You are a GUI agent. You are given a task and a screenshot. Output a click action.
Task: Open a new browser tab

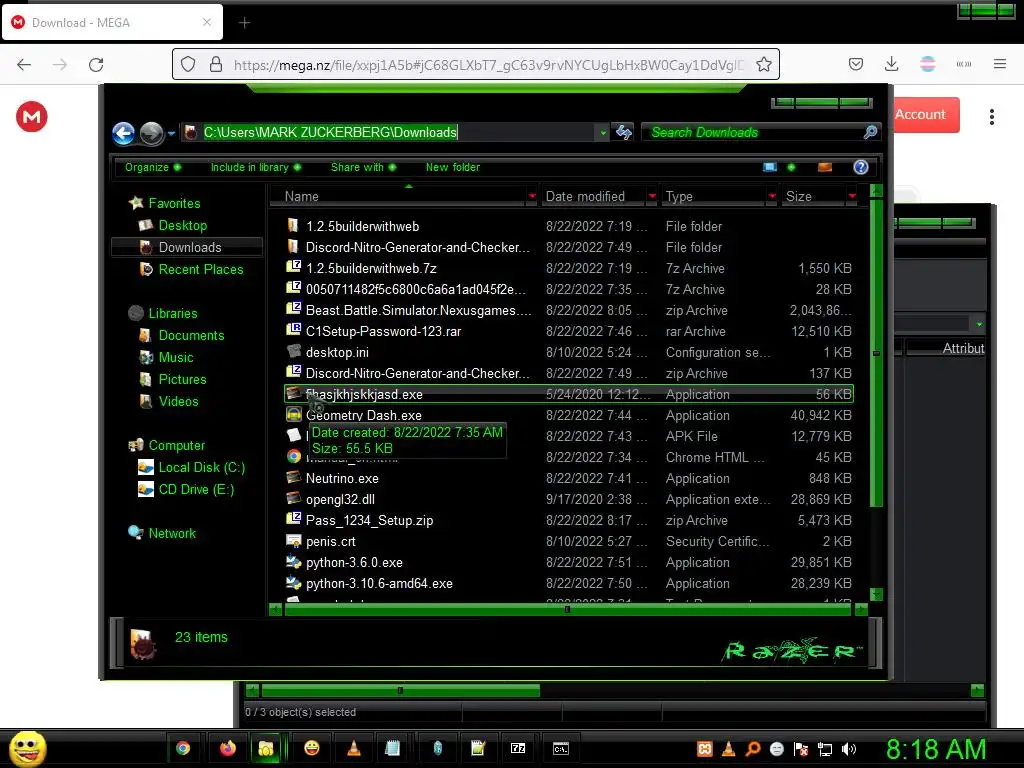pos(244,23)
